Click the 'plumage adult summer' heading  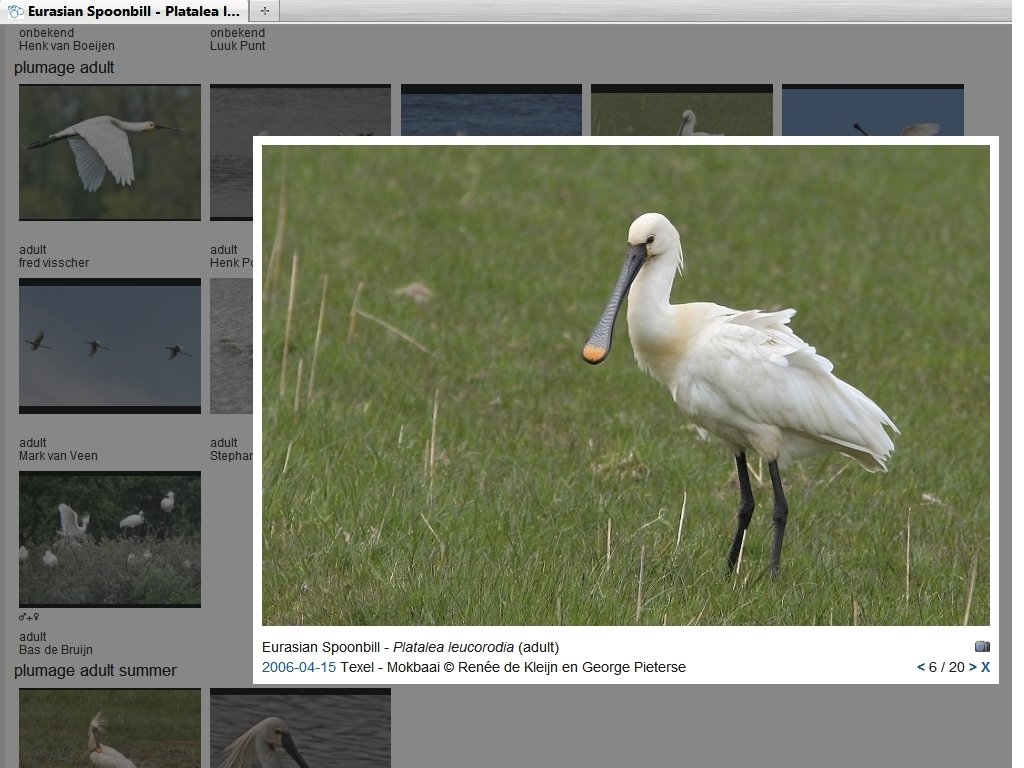[x=95, y=671]
